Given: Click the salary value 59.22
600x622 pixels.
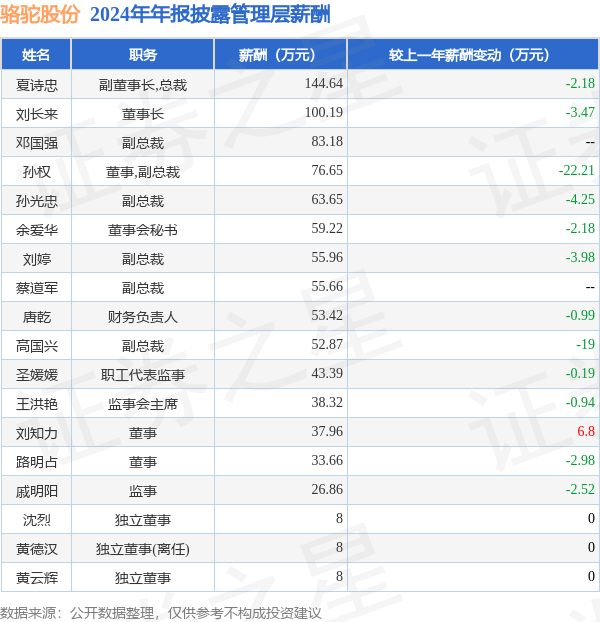Looking at the screenshot, I should (327, 228).
